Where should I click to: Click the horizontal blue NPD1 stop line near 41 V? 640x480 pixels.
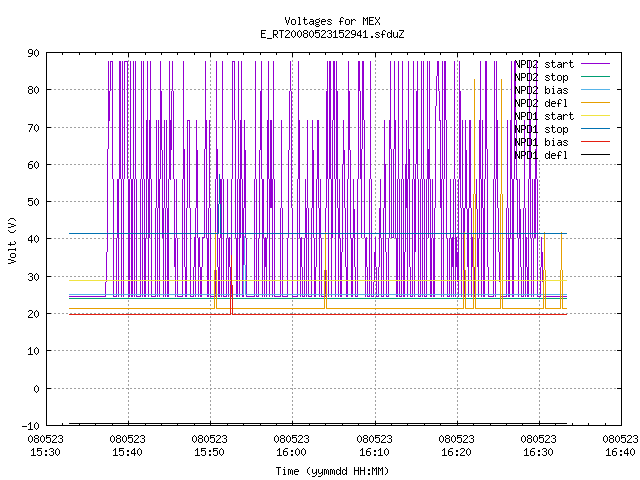coord(318,233)
